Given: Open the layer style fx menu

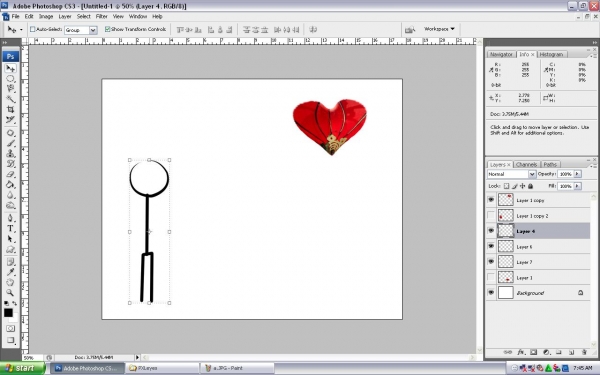Looking at the screenshot, I should pos(521,352).
